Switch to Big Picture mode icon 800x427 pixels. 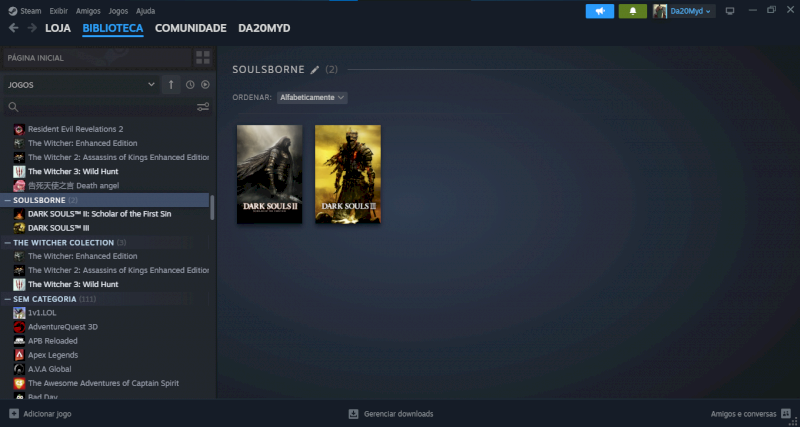(729, 11)
